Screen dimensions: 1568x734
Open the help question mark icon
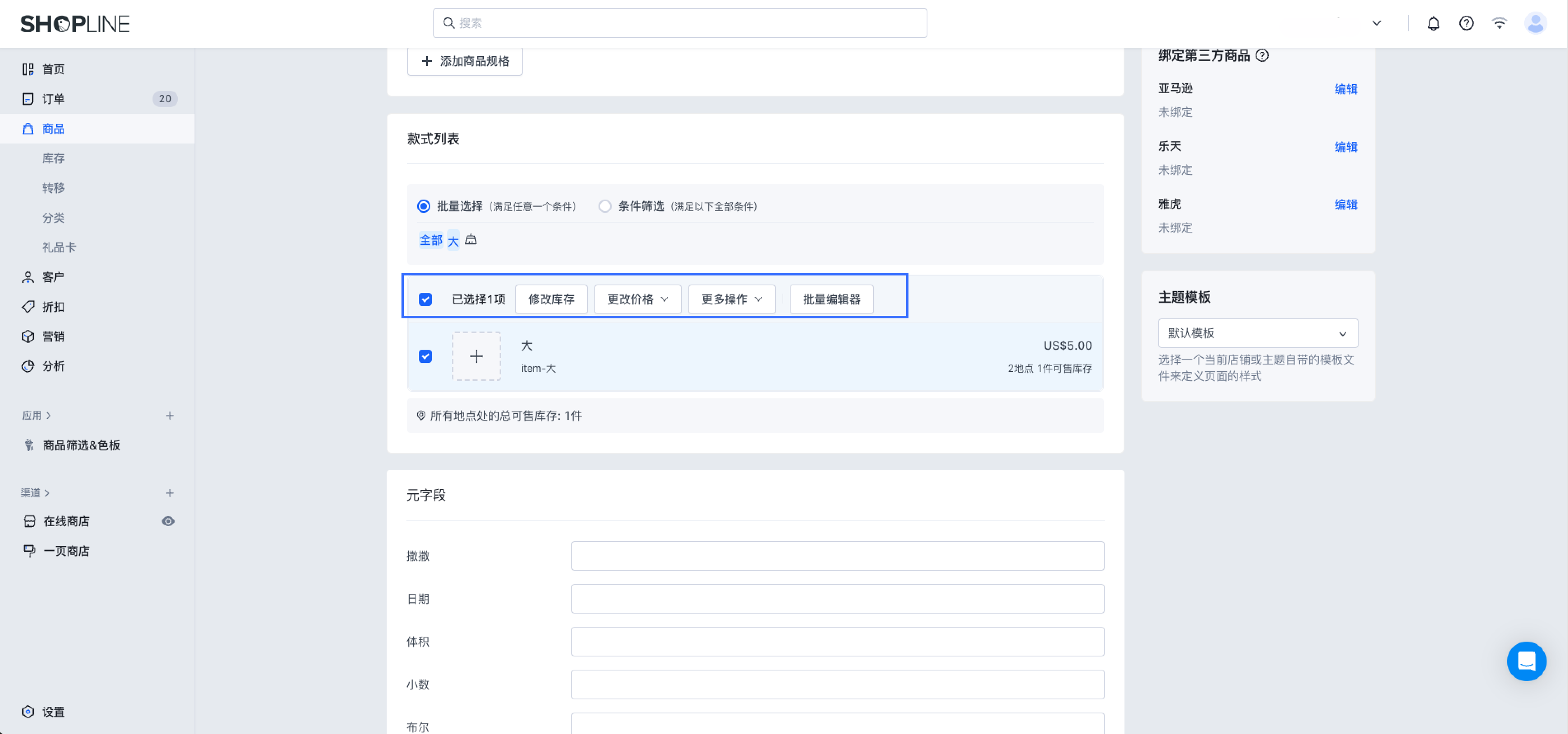coord(1466,24)
